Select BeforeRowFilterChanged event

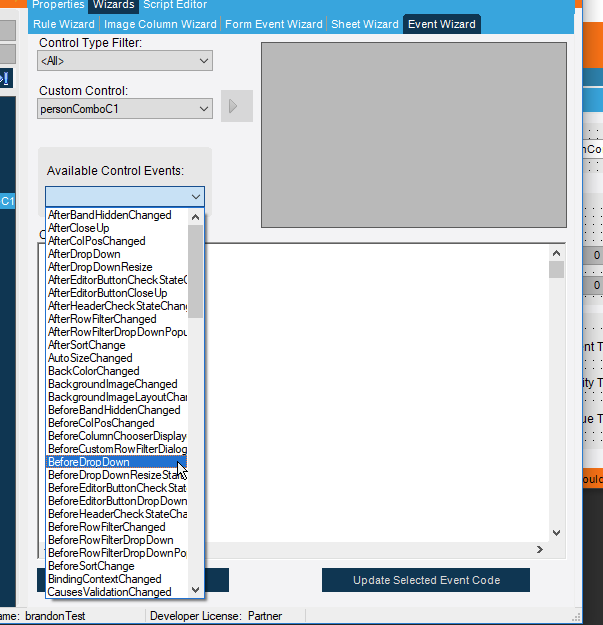(x=116, y=527)
